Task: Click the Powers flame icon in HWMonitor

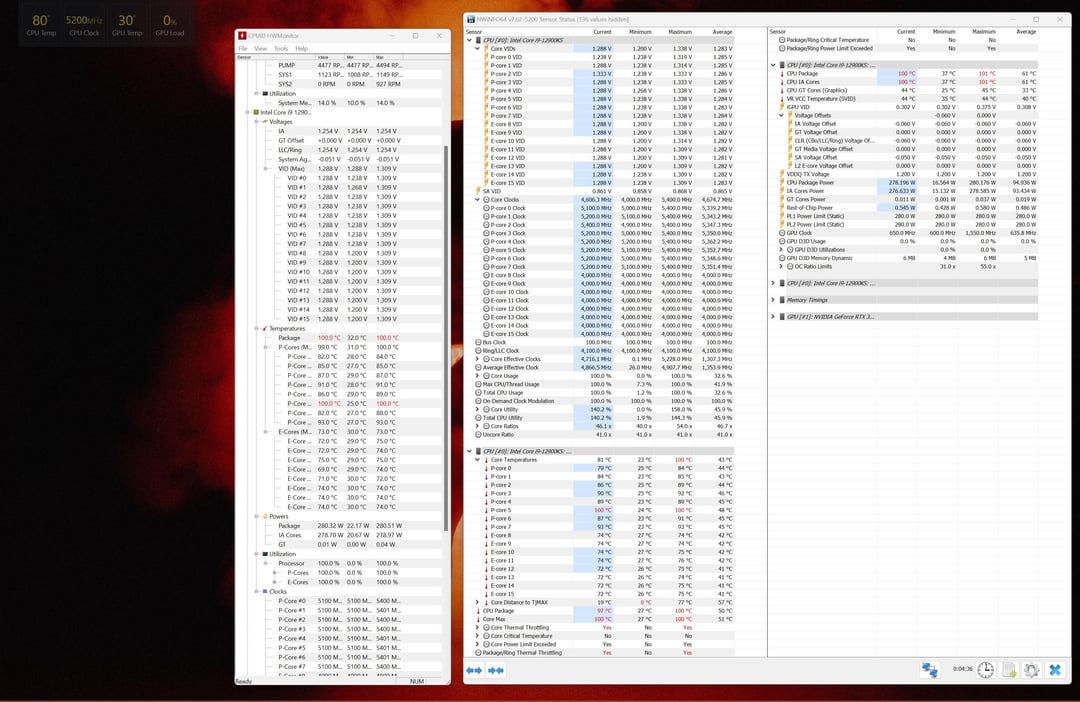Action: pos(265,516)
